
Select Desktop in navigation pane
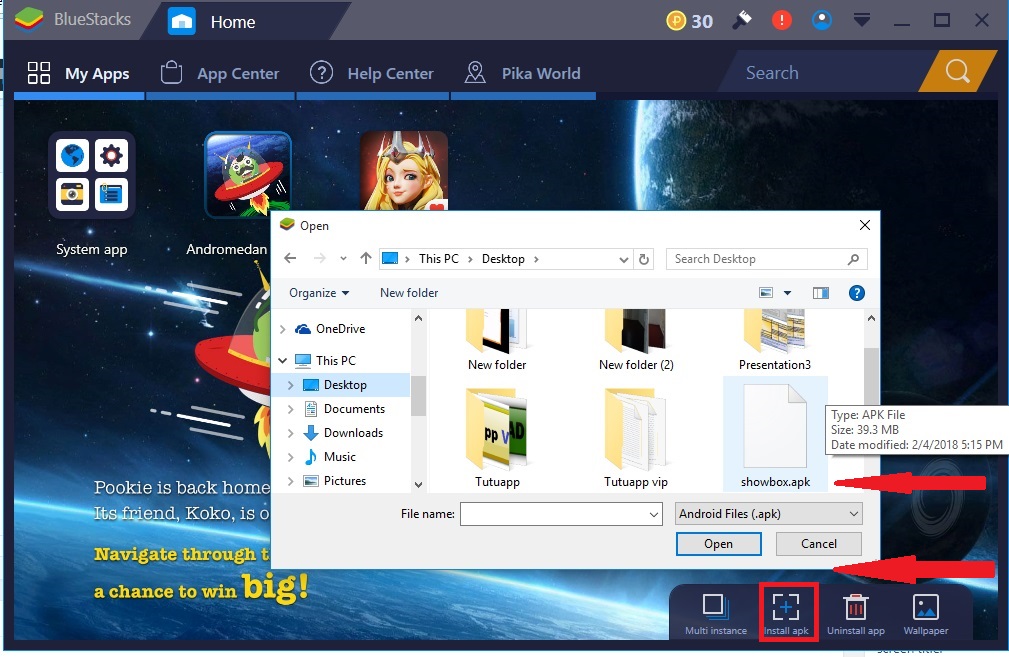point(335,385)
